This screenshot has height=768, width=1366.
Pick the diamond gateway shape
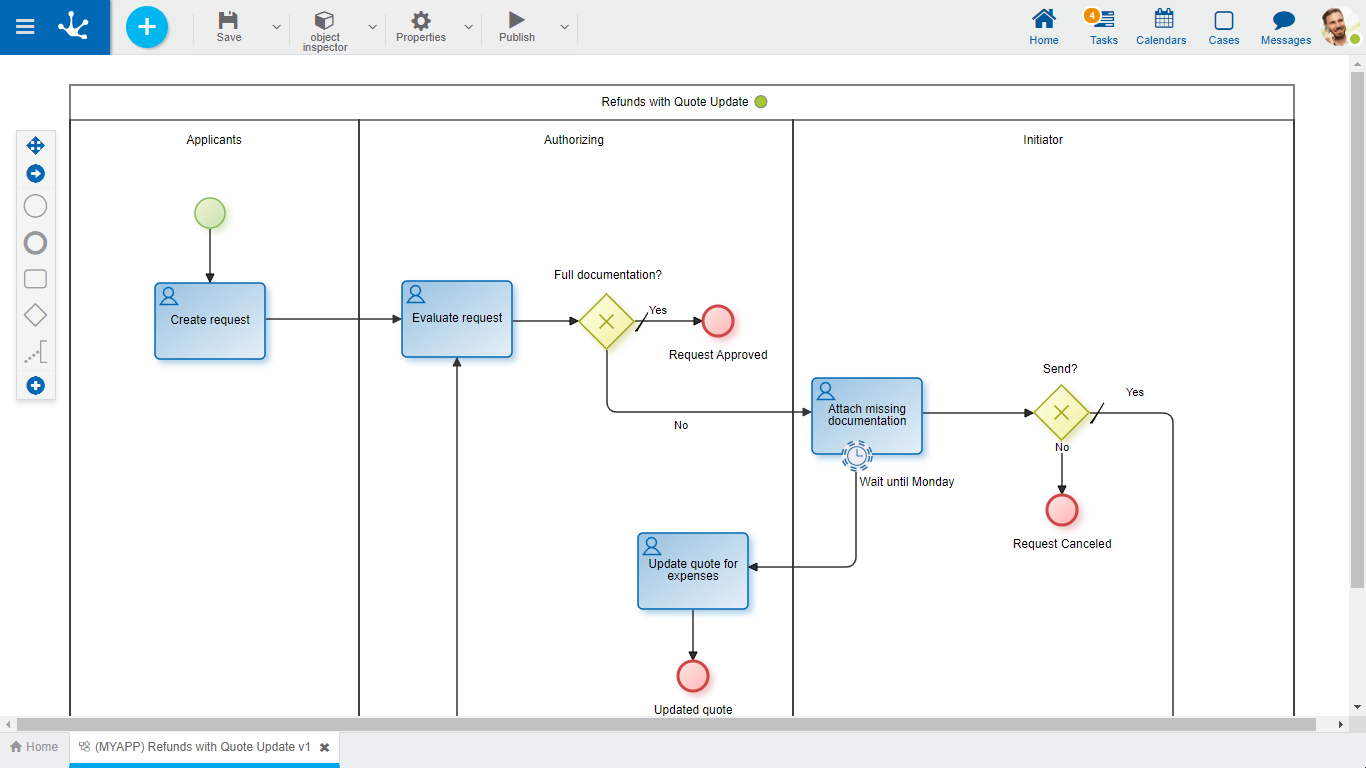[35, 315]
